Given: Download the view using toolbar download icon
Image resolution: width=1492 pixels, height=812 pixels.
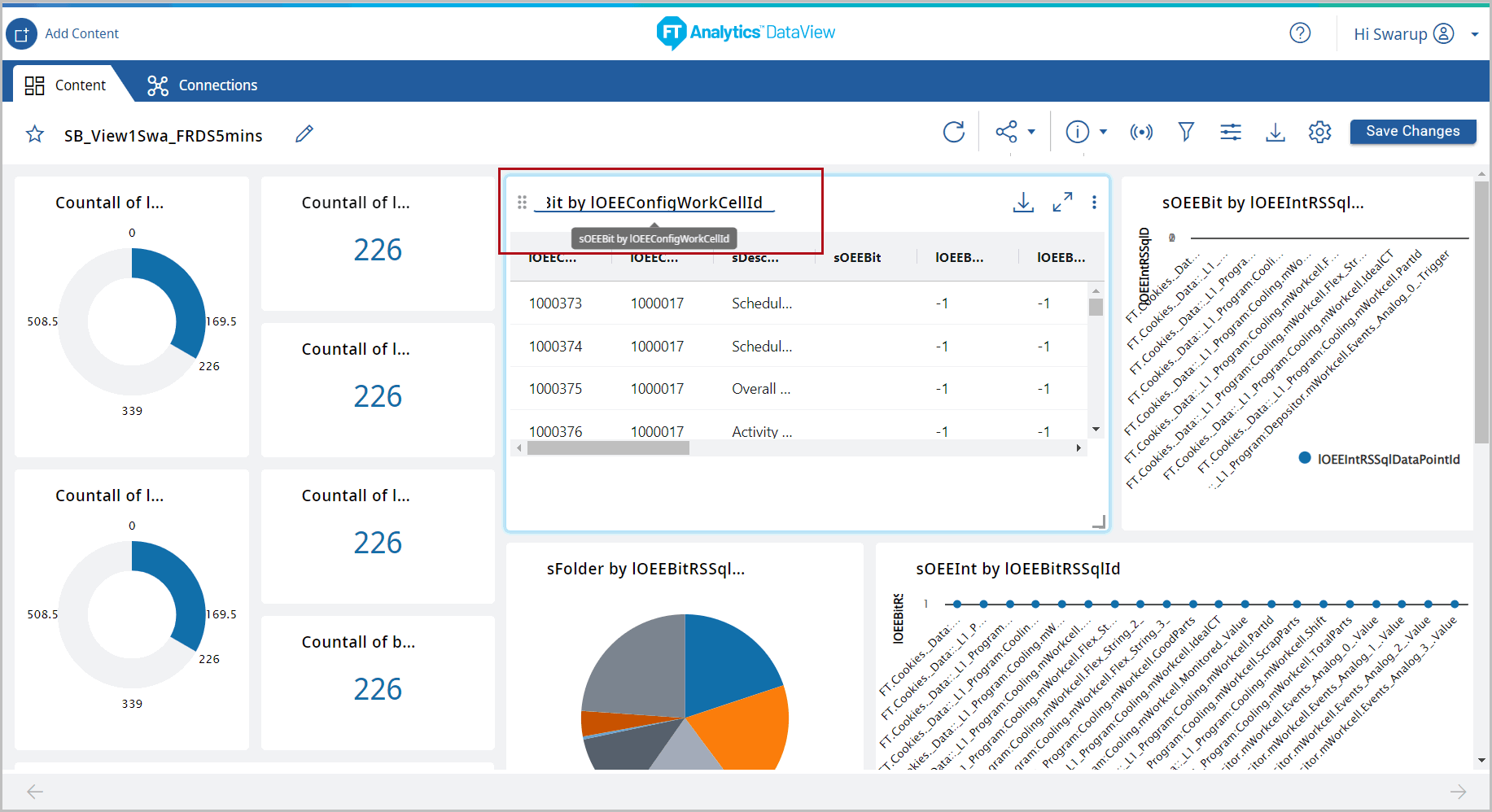Looking at the screenshot, I should (x=1275, y=132).
